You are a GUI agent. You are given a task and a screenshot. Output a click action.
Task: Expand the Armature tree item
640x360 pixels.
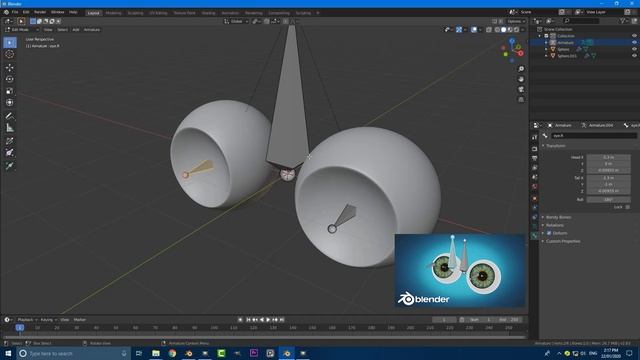(x=547, y=42)
